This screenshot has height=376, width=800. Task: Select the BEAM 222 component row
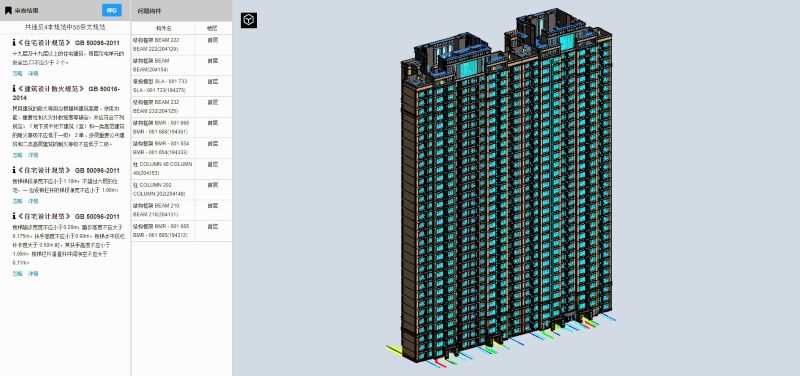pos(182,45)
